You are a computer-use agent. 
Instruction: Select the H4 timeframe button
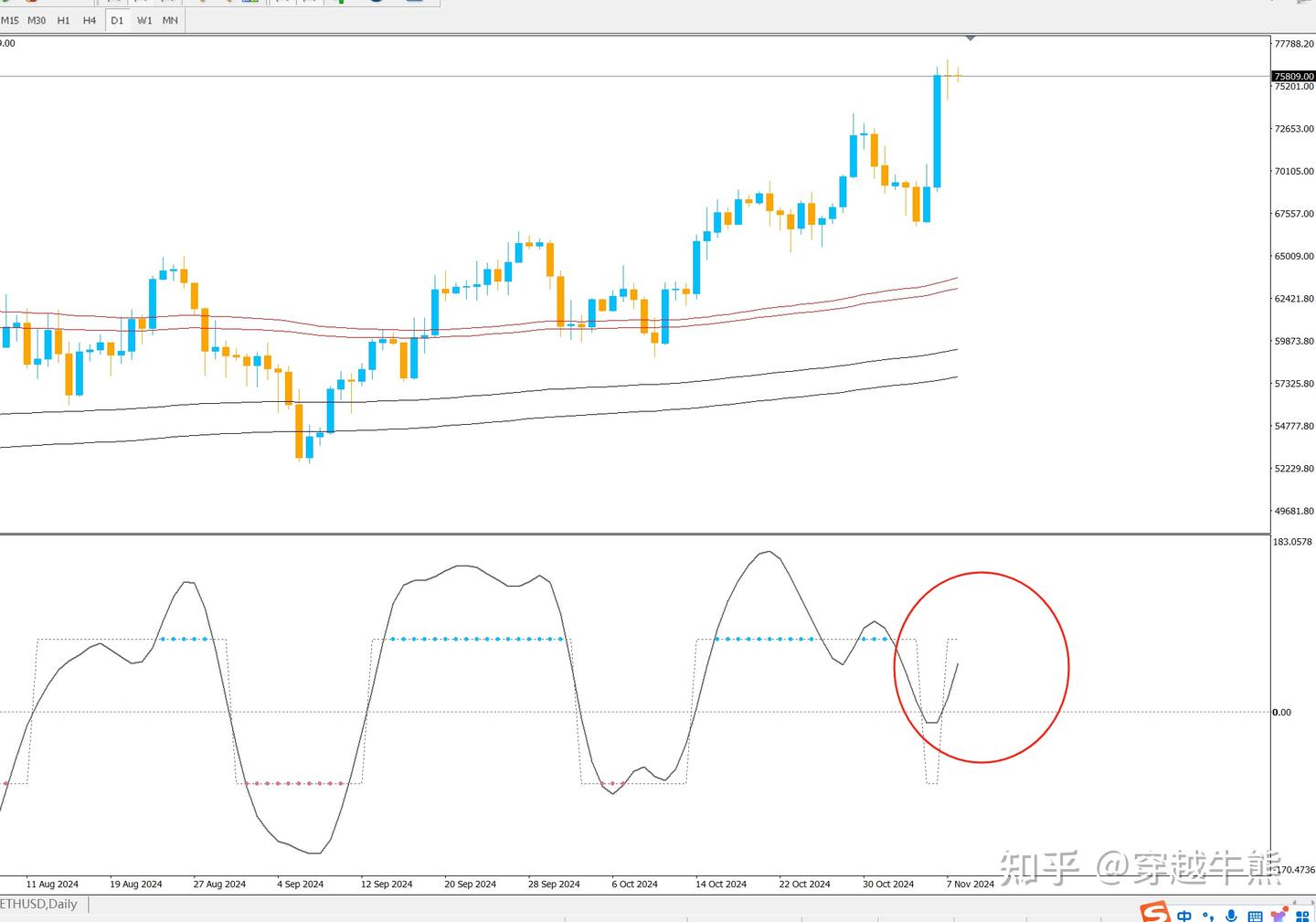(90, 20)
